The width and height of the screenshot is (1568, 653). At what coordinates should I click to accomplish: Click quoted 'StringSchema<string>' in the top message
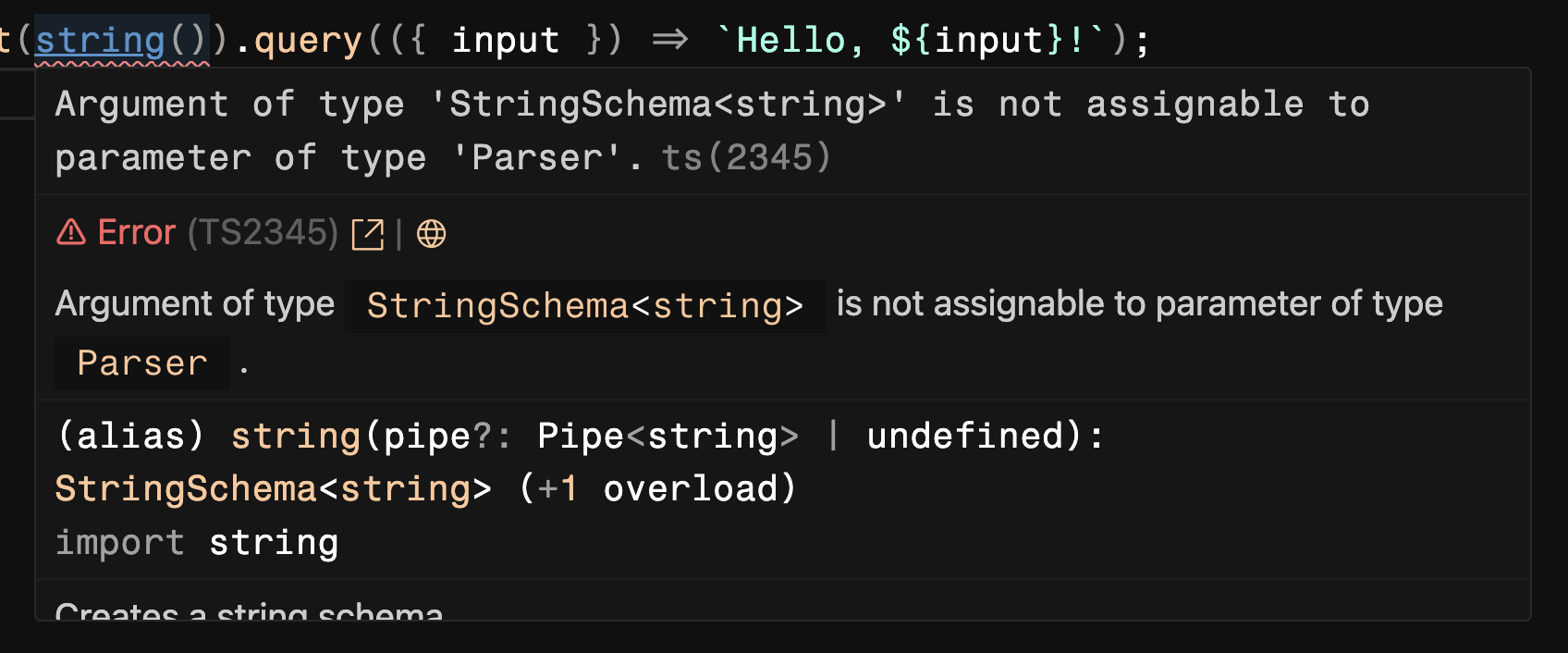point(668,105)
